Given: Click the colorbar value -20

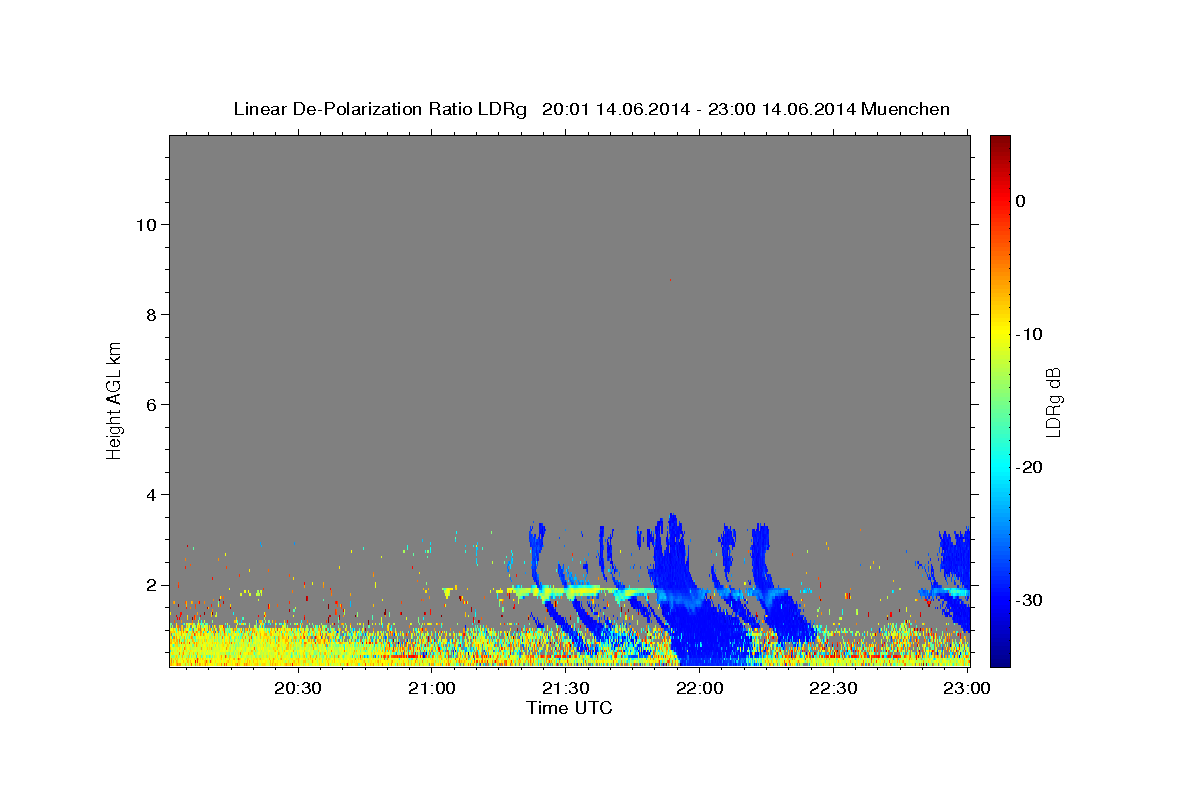Looking at the screenshot, I should (1030, 467).
